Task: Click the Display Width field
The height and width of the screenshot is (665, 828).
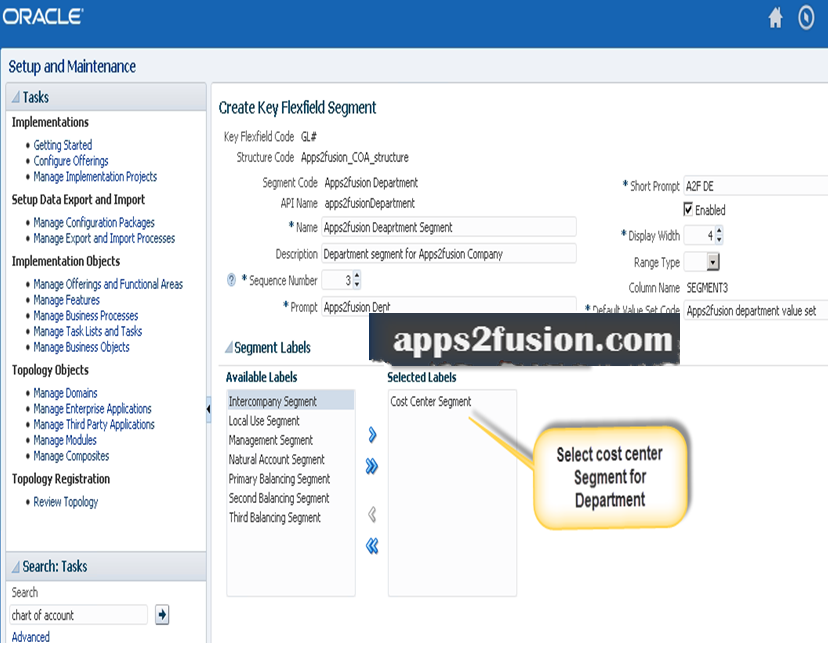Action: (x=699, y=236)
